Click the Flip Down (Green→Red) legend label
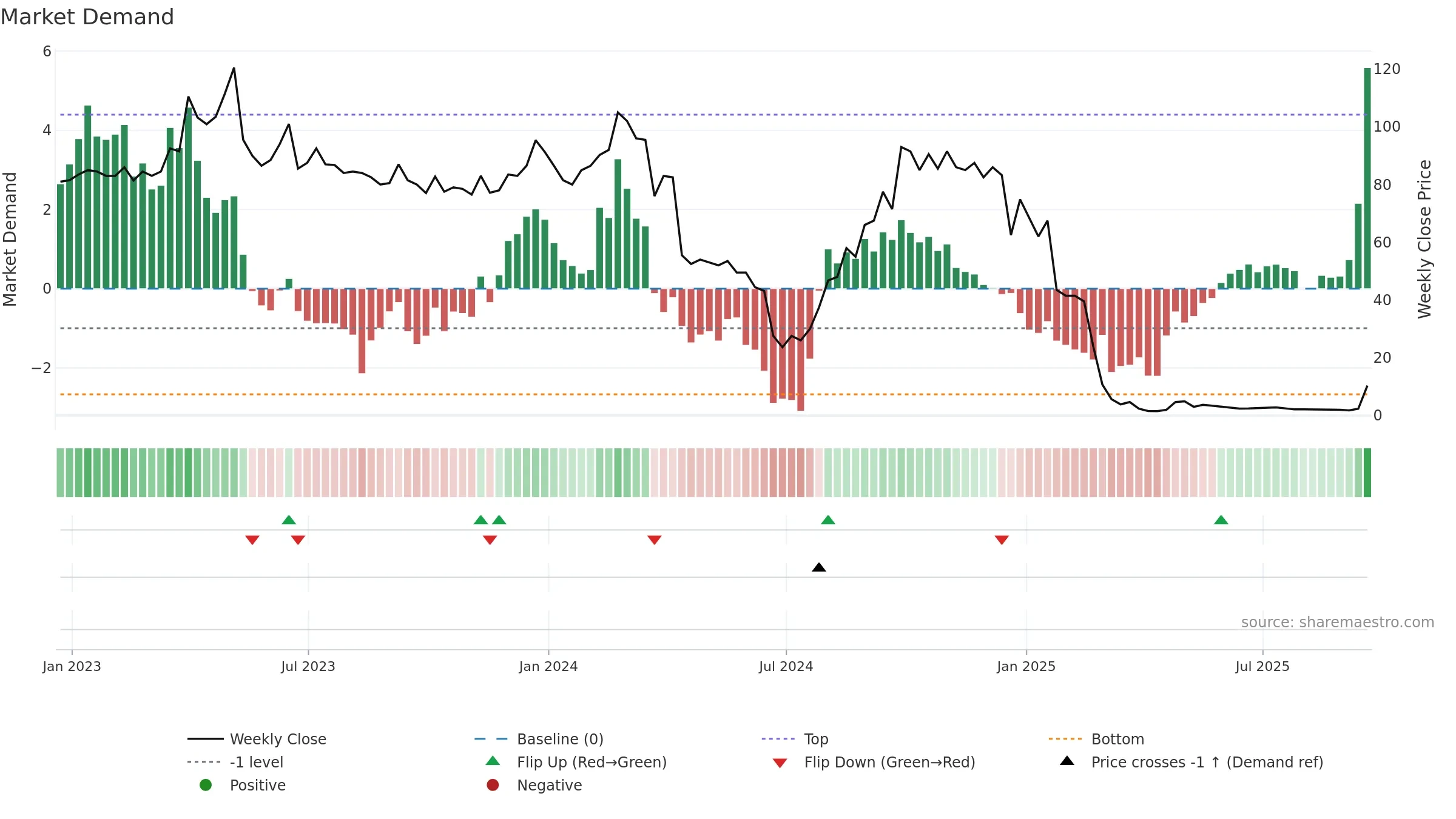The height and width of the screenshot is (819, 1456). tap(890, 762)
